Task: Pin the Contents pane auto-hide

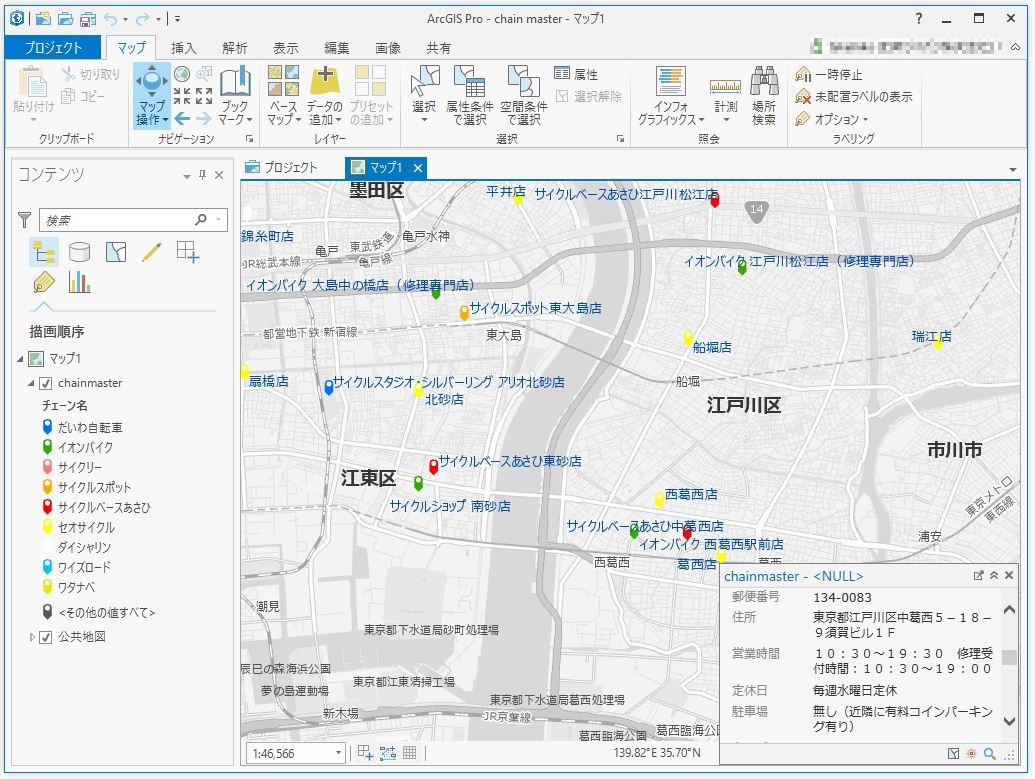Action: 203,175
